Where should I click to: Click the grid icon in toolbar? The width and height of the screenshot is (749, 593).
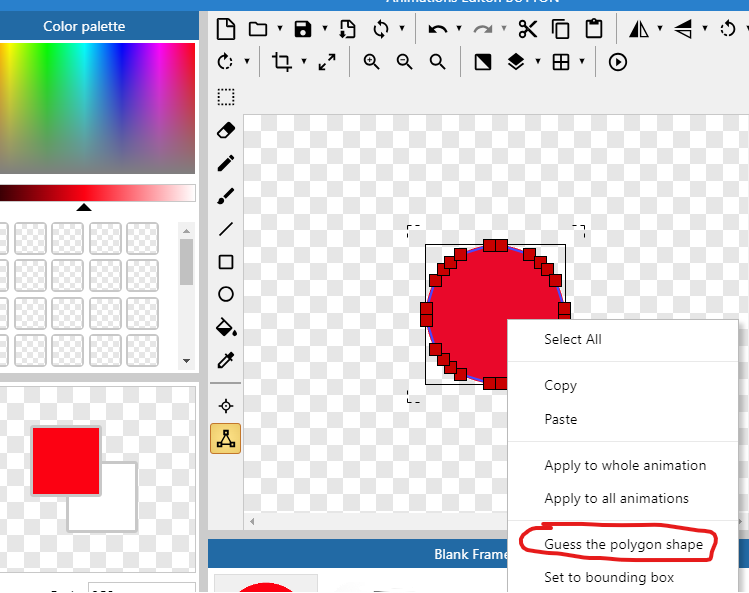point(561,62)
